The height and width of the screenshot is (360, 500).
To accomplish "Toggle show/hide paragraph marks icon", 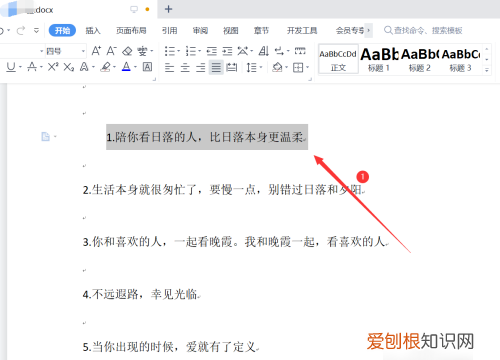I will point(279,51).
